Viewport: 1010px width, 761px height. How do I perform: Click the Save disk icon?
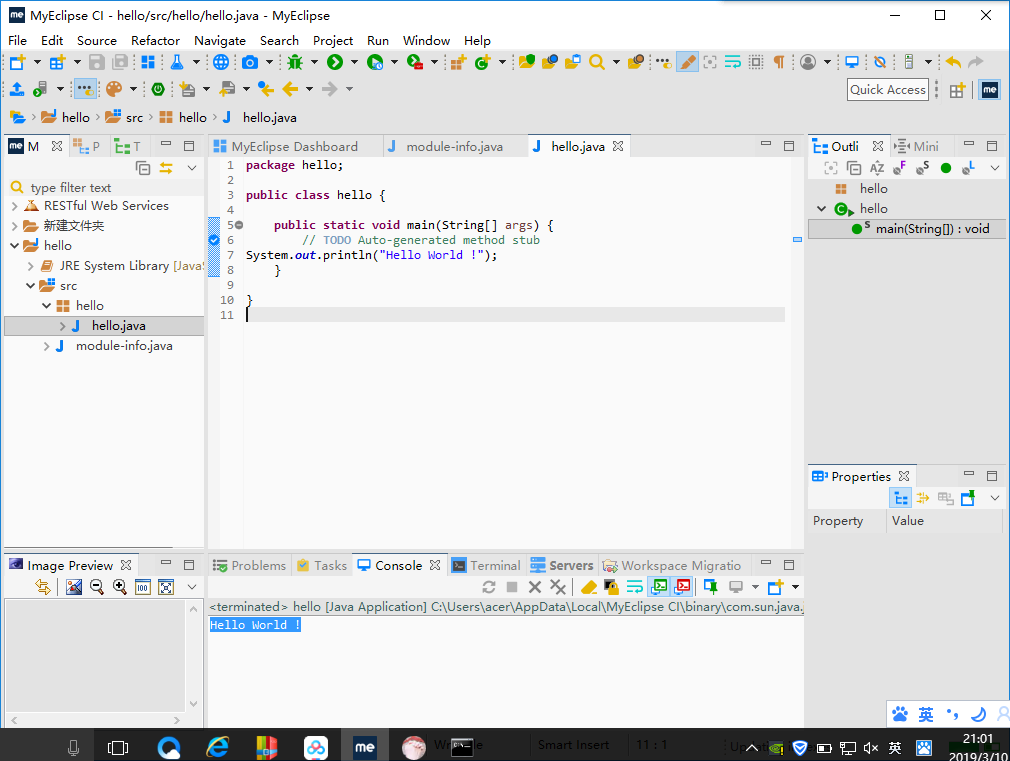point(99,62)
